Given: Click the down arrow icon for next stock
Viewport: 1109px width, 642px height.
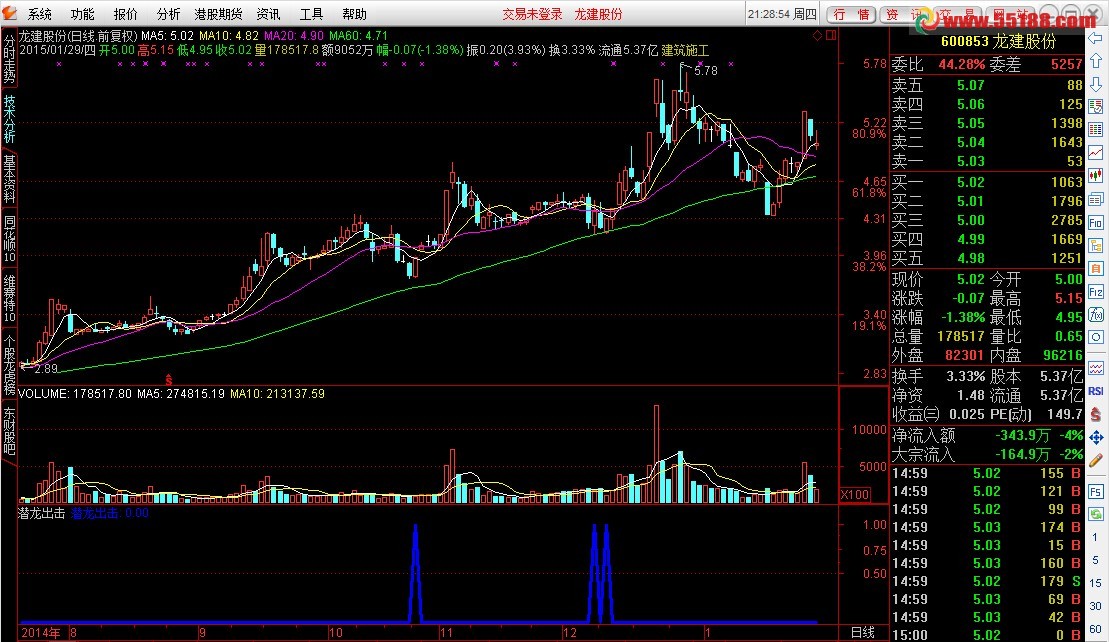Looking at the screenshot, I should pos(1096,84).
